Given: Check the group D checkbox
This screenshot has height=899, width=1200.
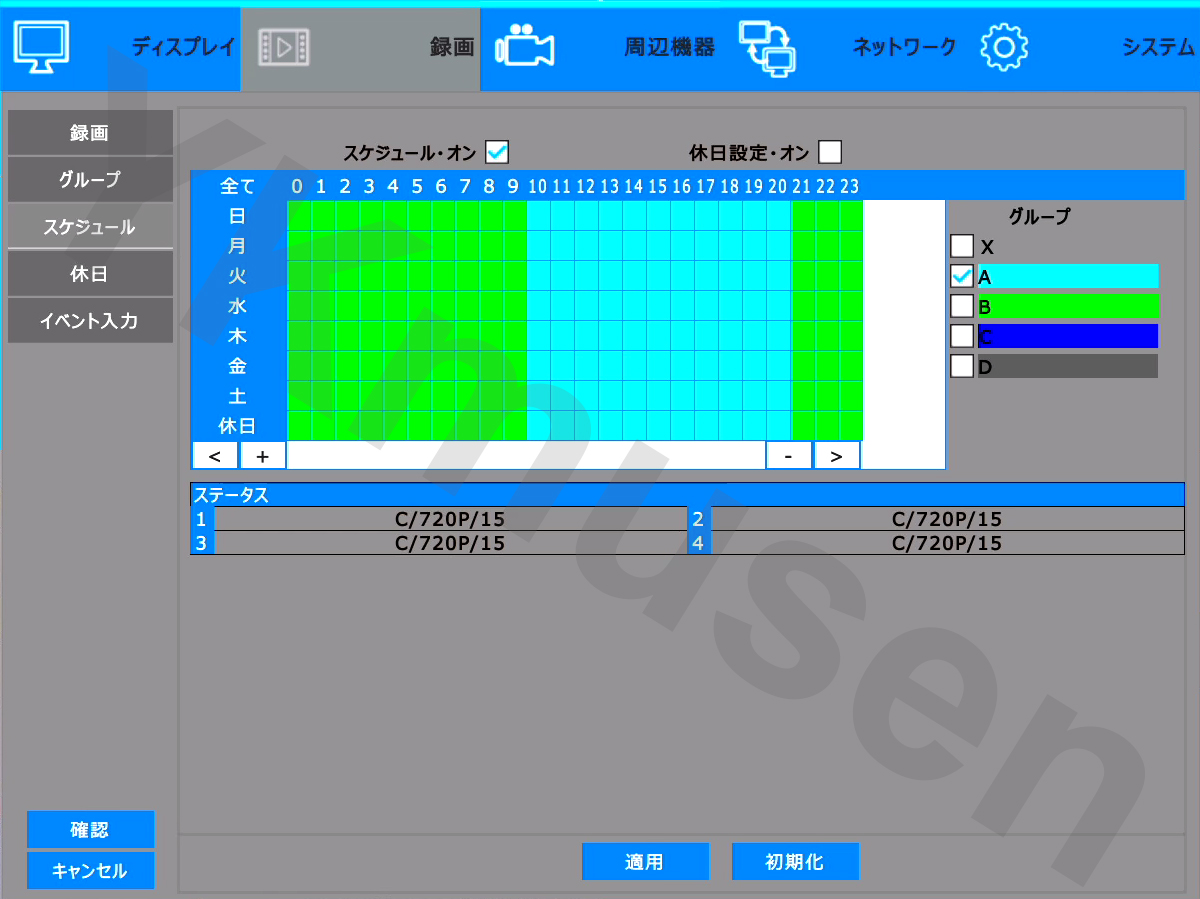Looking at the screenshot, I should (x=962, y=366).
